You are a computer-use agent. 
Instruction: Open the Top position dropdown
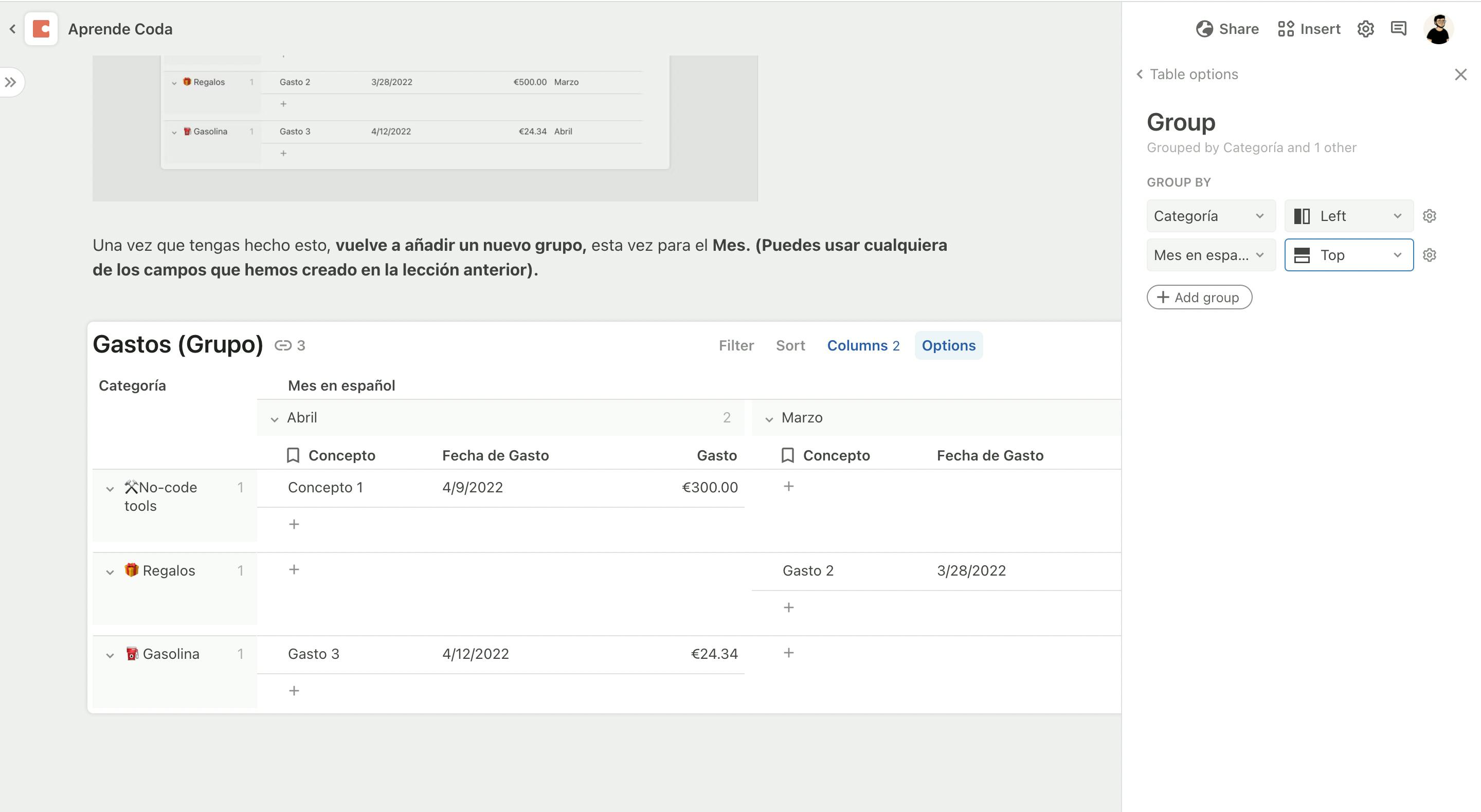[1348, 255]
